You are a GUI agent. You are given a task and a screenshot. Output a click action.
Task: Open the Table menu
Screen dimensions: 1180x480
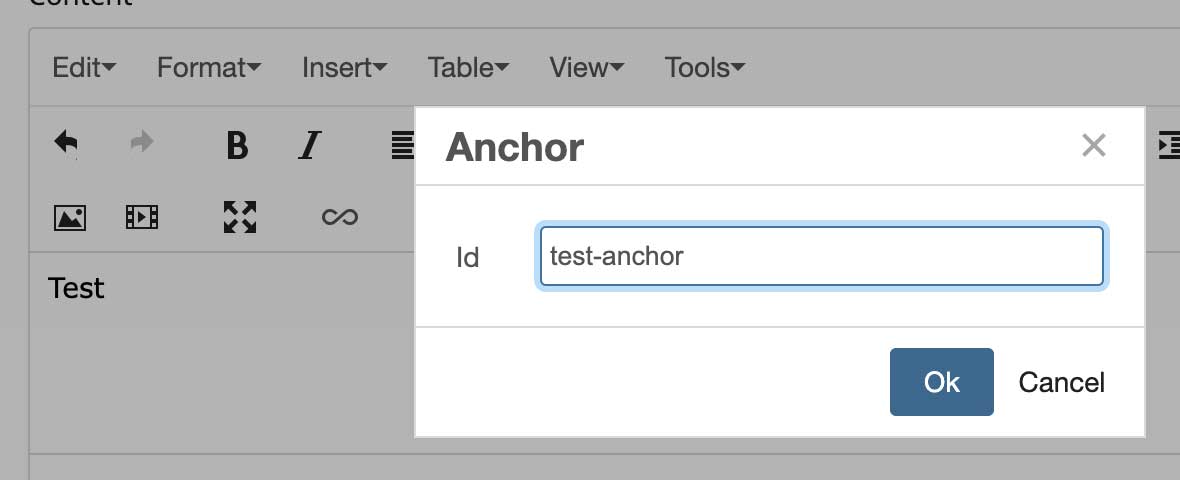tap(468, 68)
